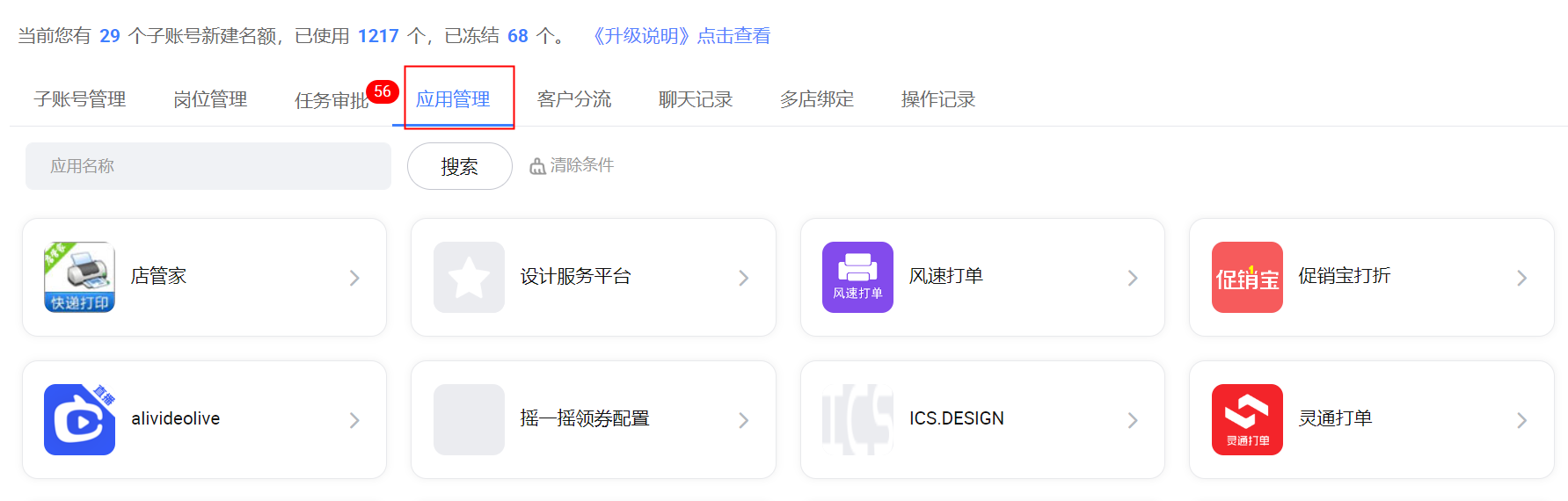The height and width of the screenshot is (501, 1568).
Task: Click the used count 1217
Action: [x=378, y=36]
